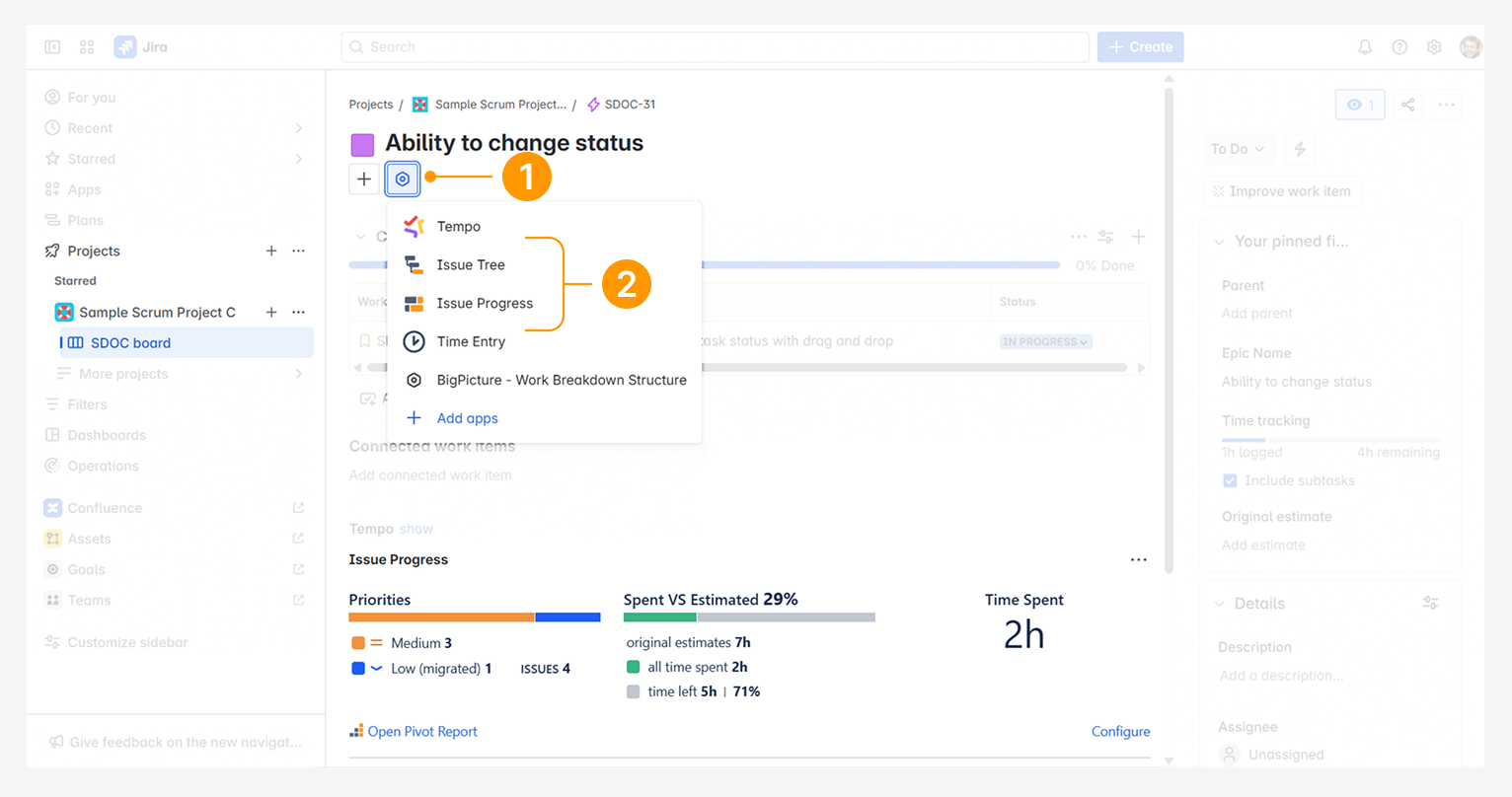Open the notifications bell
The image size is (1512, 797).
pos(1365,47)
